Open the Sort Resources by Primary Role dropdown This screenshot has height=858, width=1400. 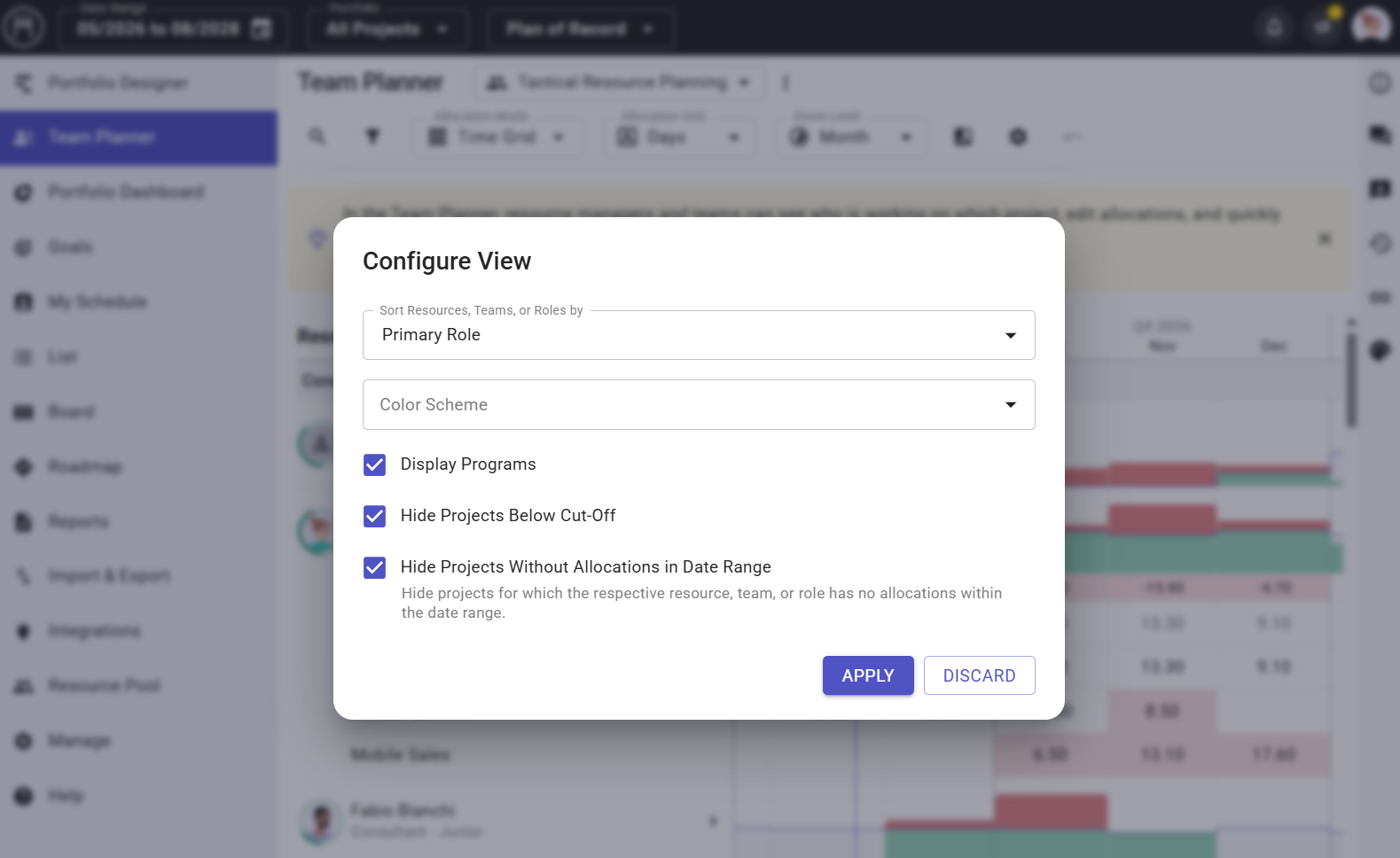click(699, 335)
